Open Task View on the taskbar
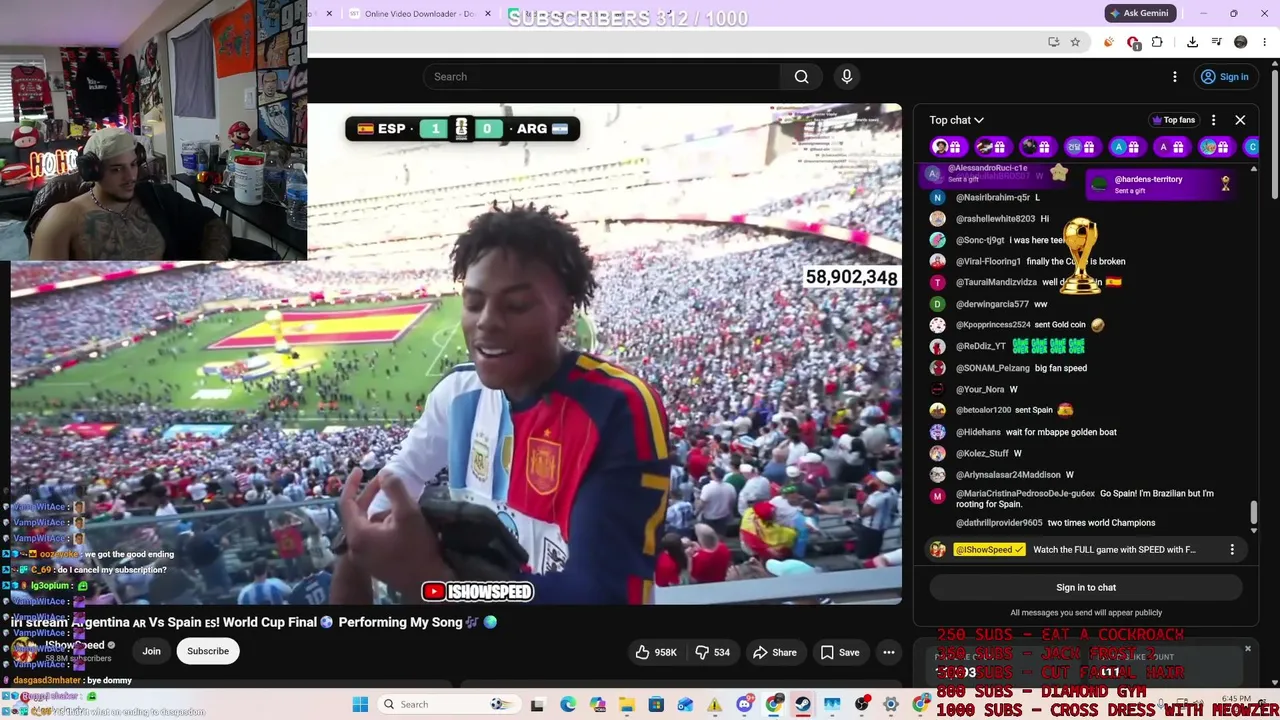The height and width of the screenshot is (720, 1280). 537,705
